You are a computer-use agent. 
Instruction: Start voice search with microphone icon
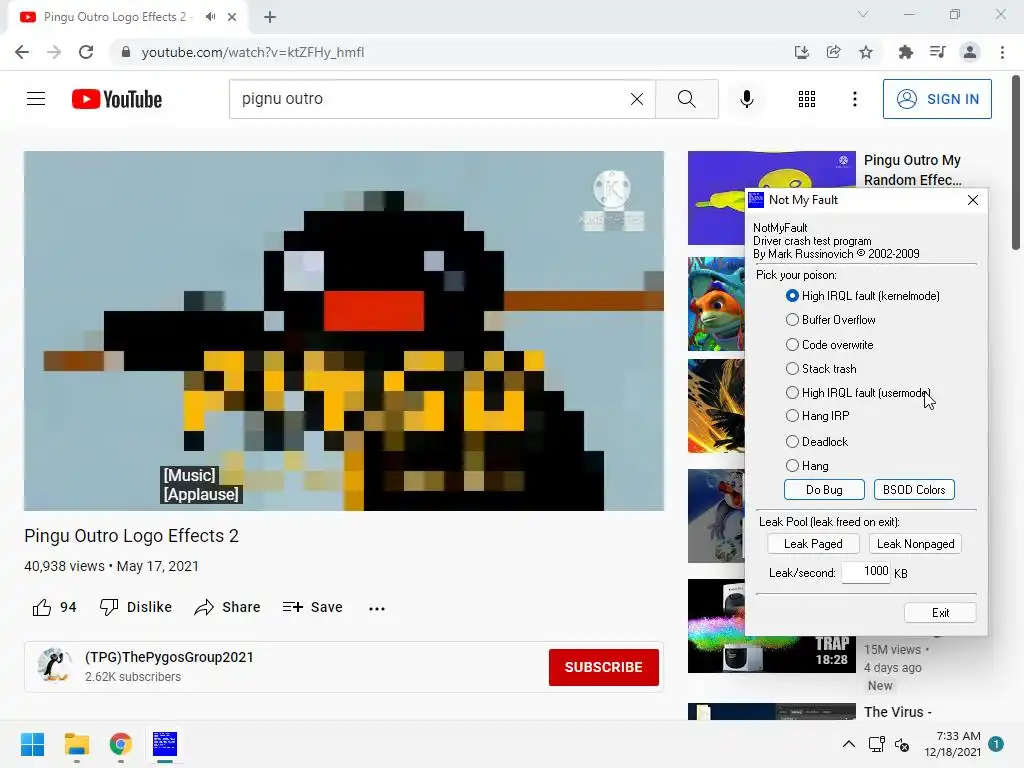(x=746, y=99)
